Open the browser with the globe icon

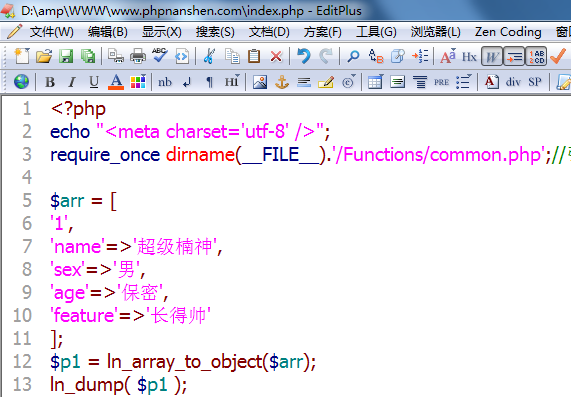click(x=21, y=82)
